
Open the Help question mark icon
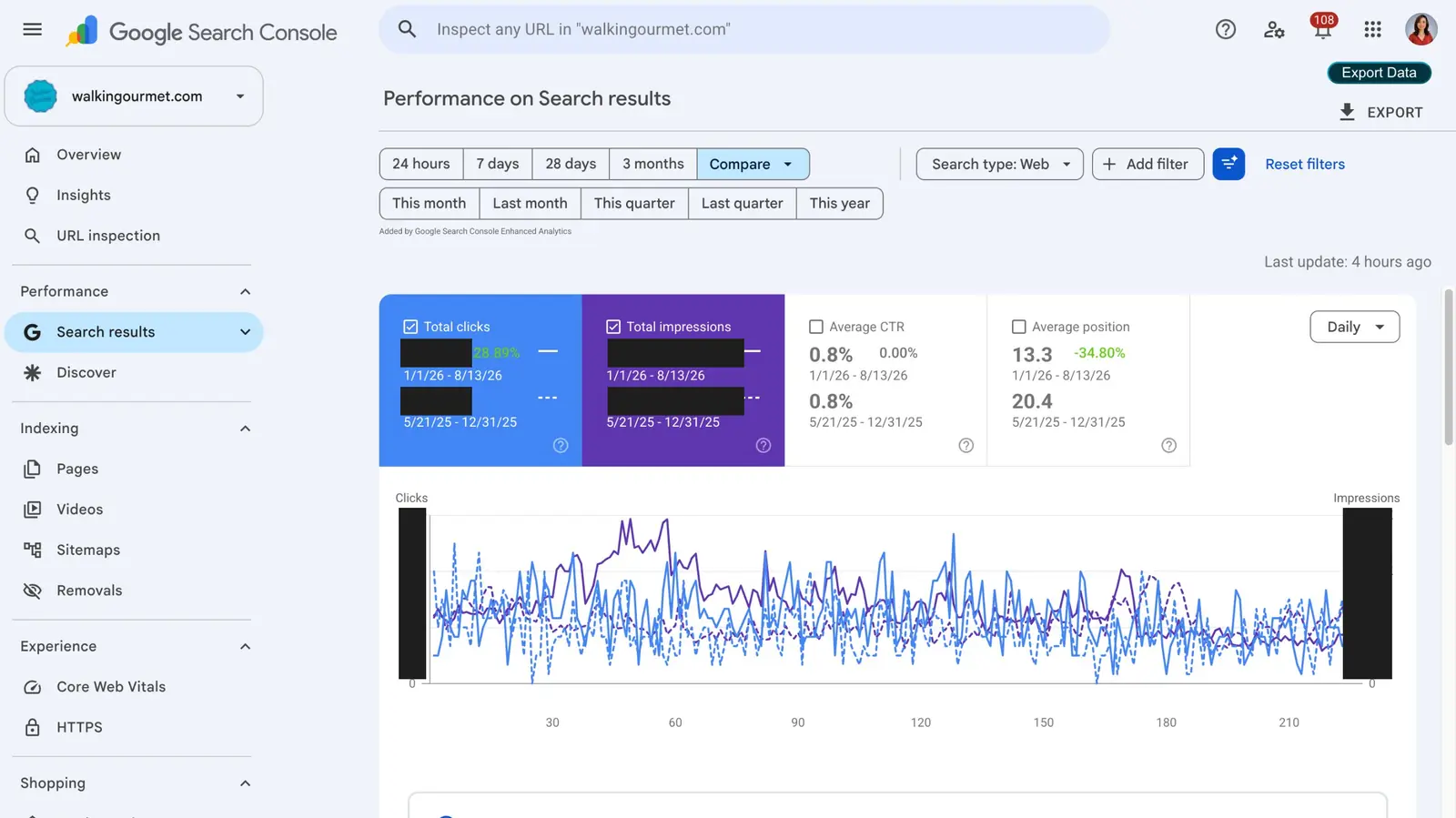[x=1225, y=29]
